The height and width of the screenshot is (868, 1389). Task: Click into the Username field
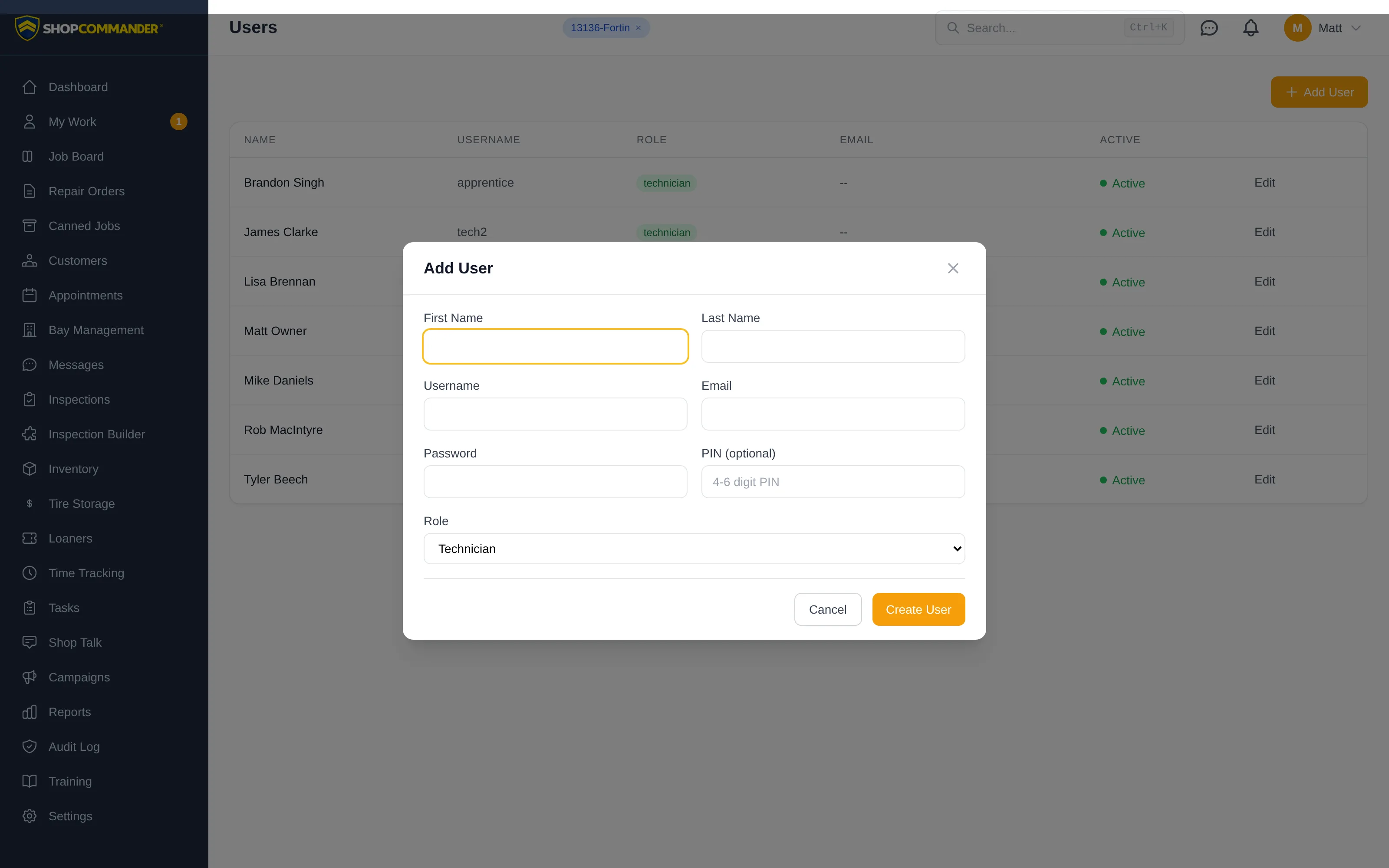point(555,414)
